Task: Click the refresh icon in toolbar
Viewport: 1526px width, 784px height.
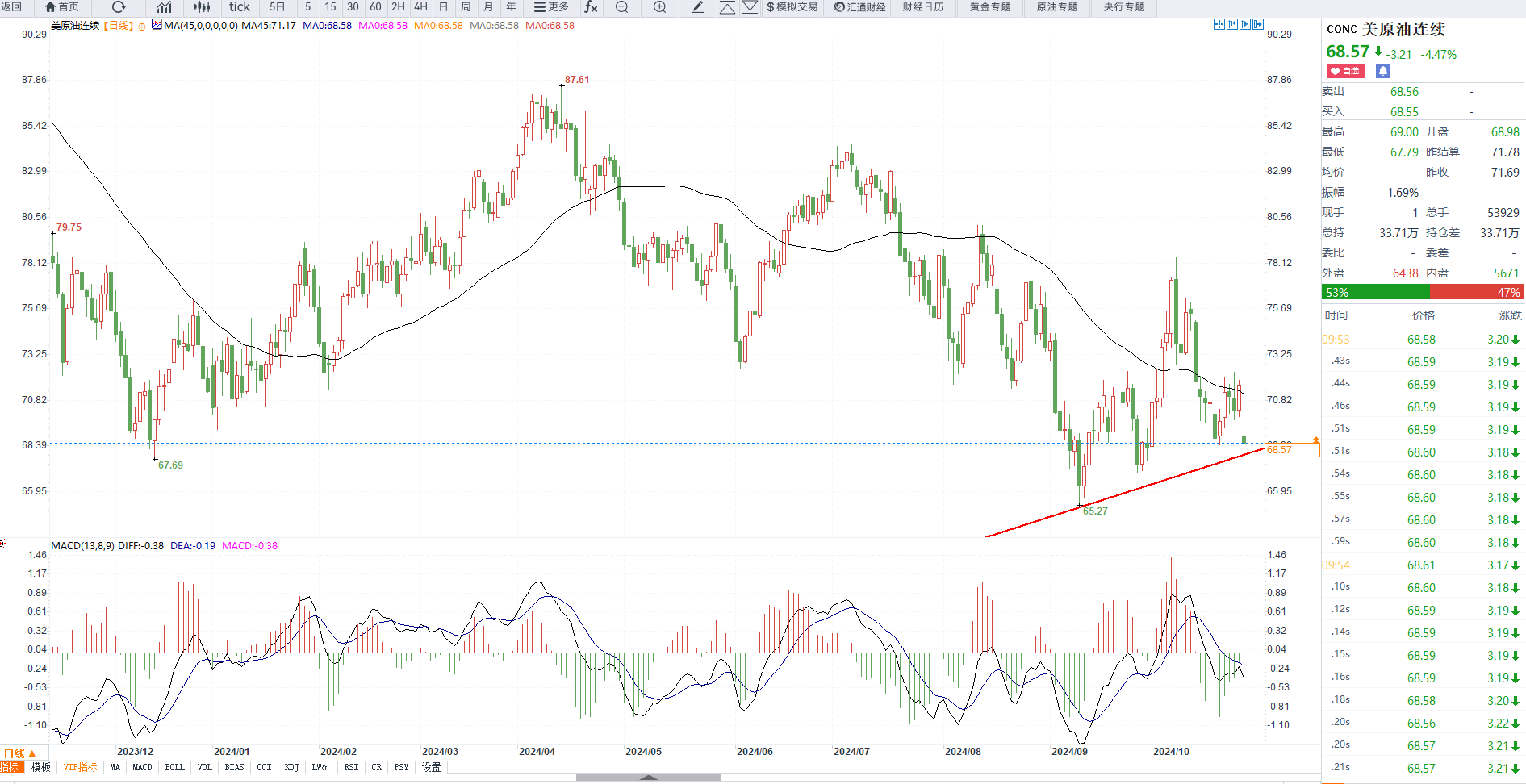Action: click(x=119, y=7)
